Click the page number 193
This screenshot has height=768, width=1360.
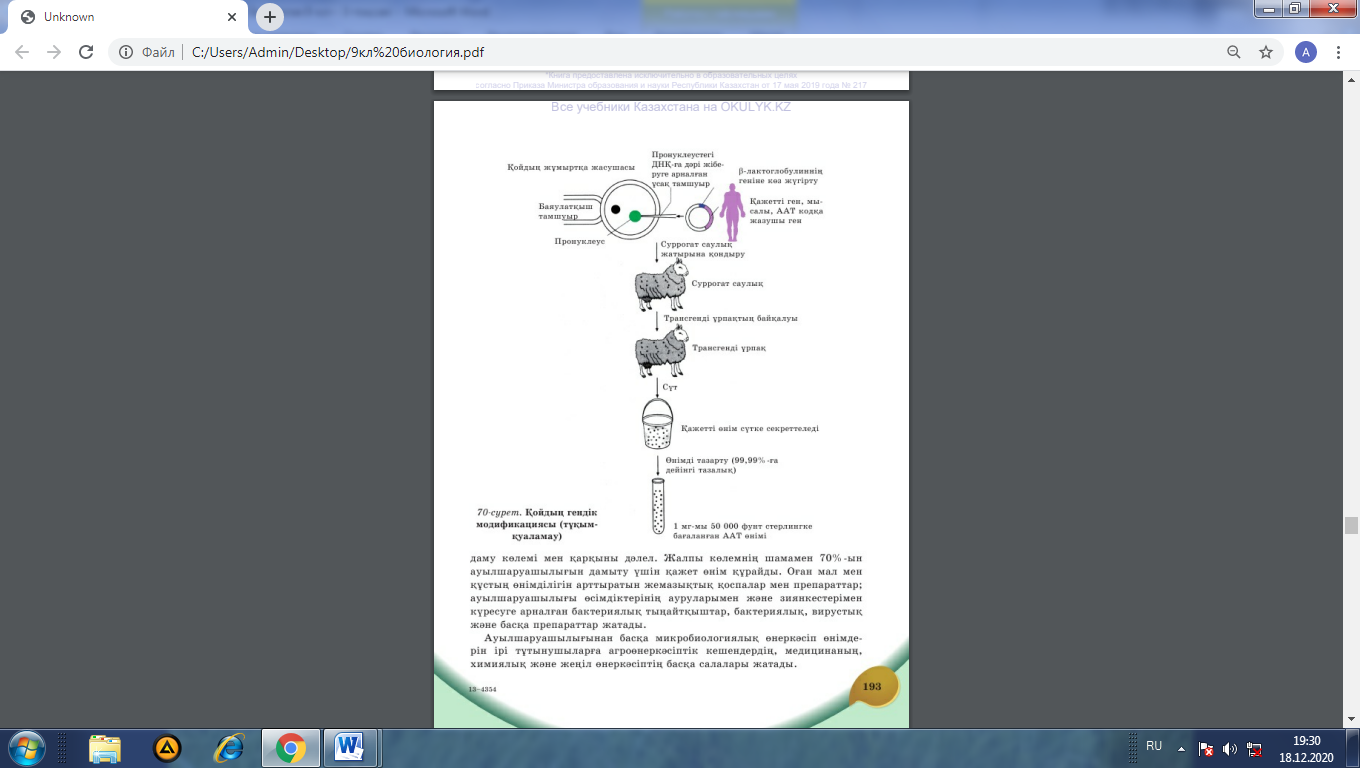(x=872, y=687)
